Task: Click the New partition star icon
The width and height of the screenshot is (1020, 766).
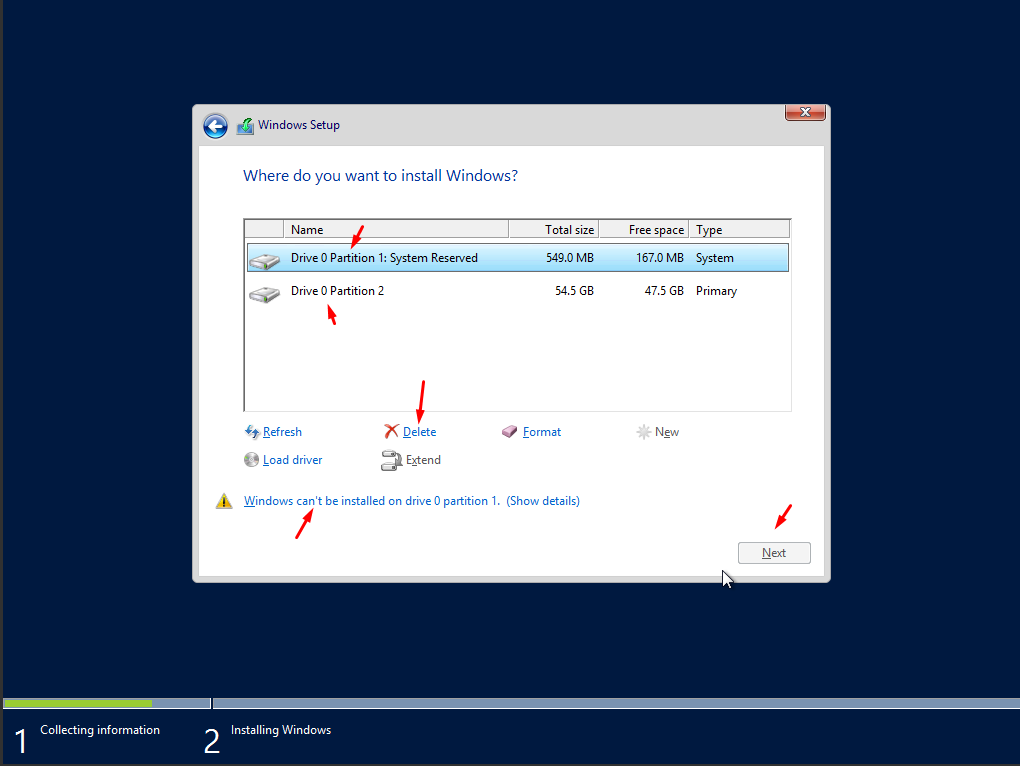Action: (643, 432)
